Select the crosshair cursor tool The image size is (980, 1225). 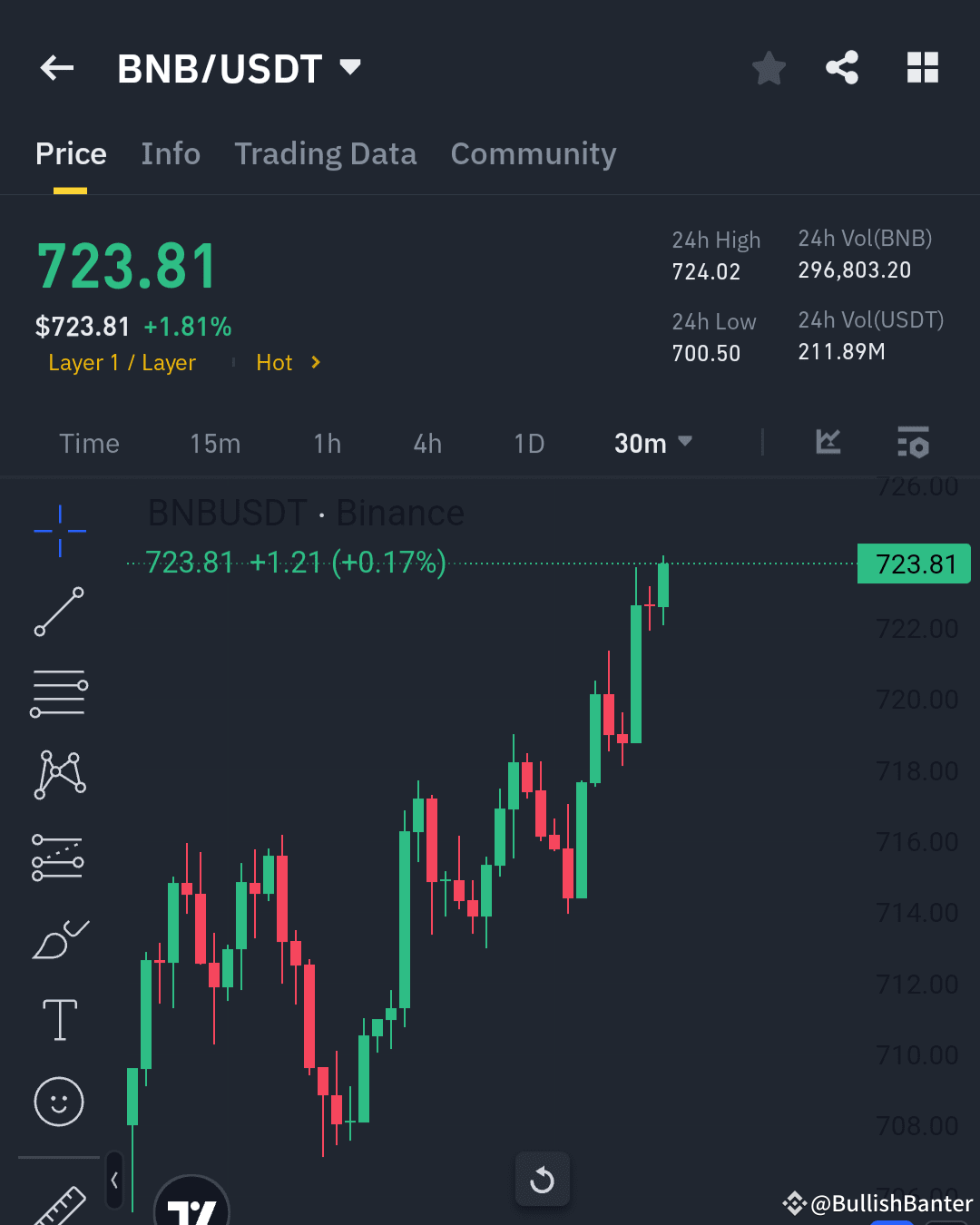(x=59, y=531)
